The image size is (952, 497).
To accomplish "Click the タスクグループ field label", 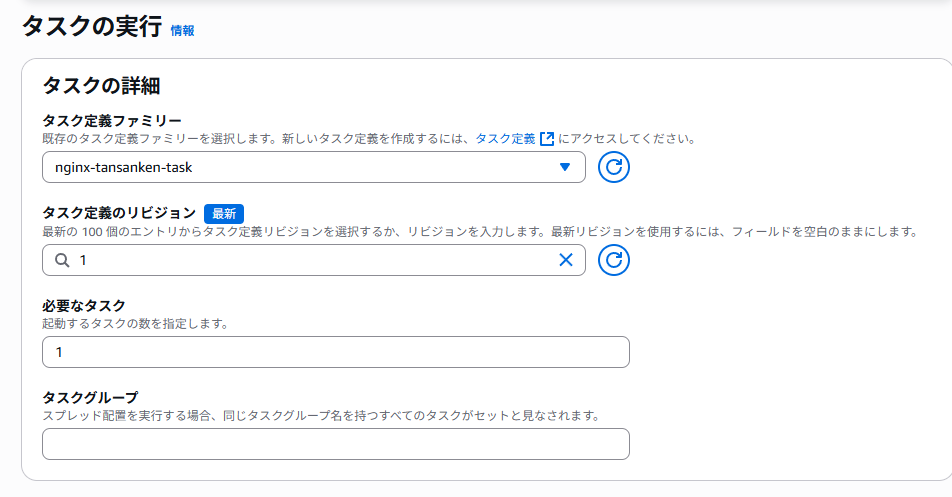I will pos(90,397).
